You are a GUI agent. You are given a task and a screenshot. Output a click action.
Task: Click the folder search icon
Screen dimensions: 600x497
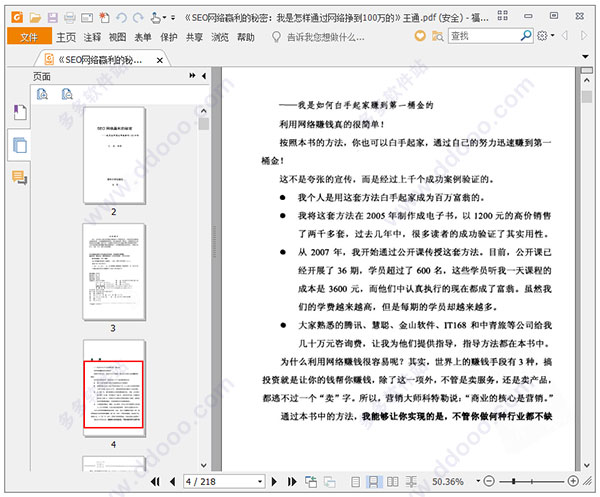coord(437,36)
